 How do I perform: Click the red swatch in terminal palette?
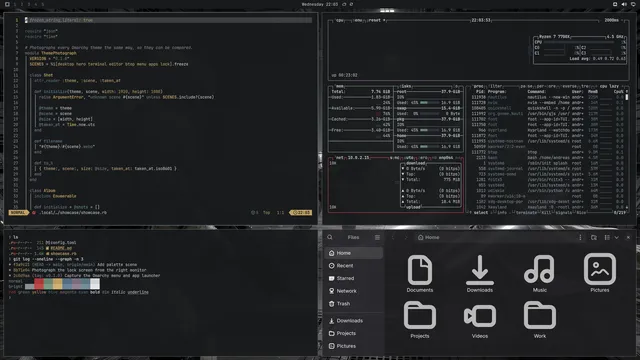39,284
